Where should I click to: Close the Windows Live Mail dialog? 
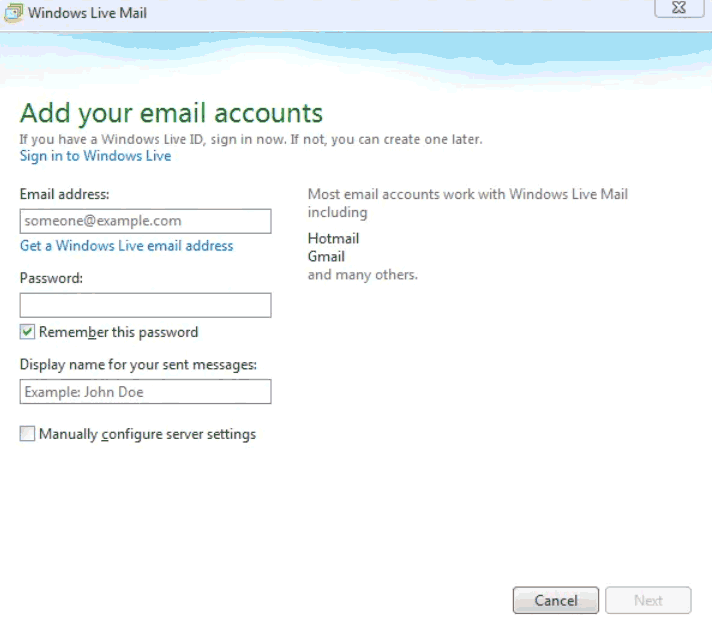pos(679,8)
